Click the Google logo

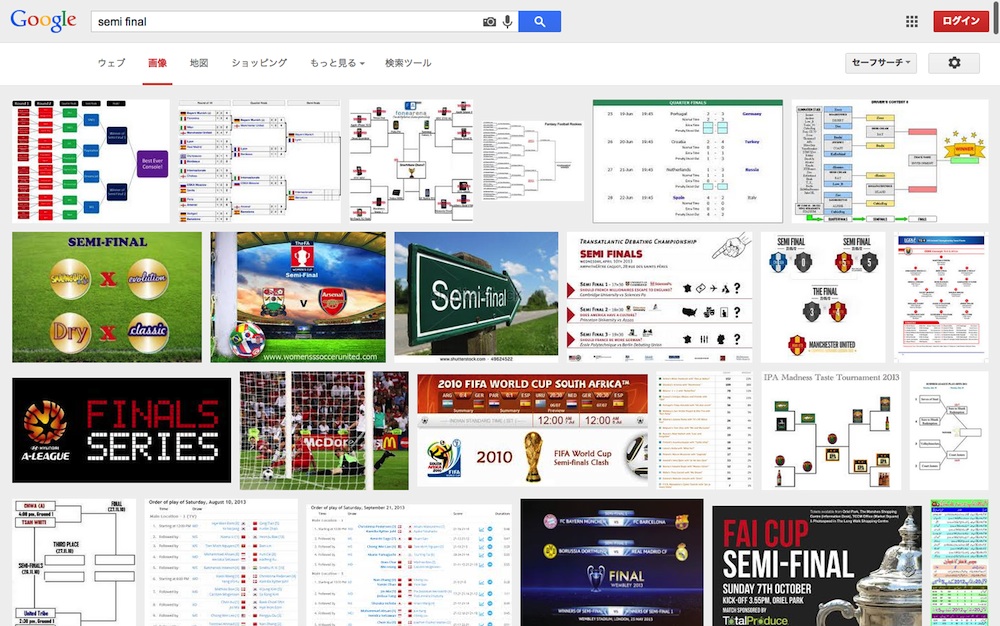[x=43, y=21]
